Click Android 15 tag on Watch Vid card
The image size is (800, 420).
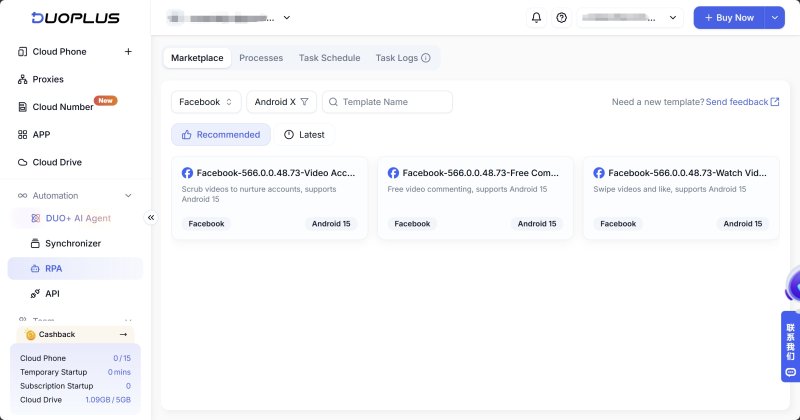743,224
